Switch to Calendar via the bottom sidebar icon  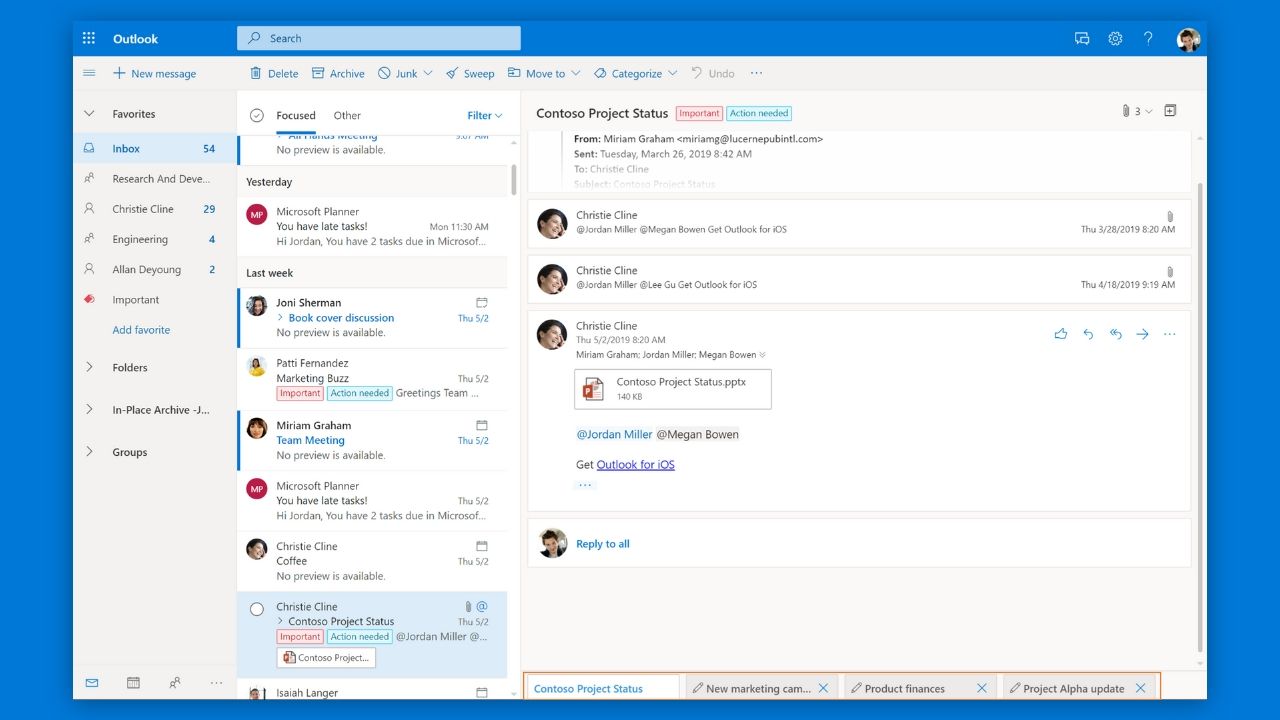point(133,682)
